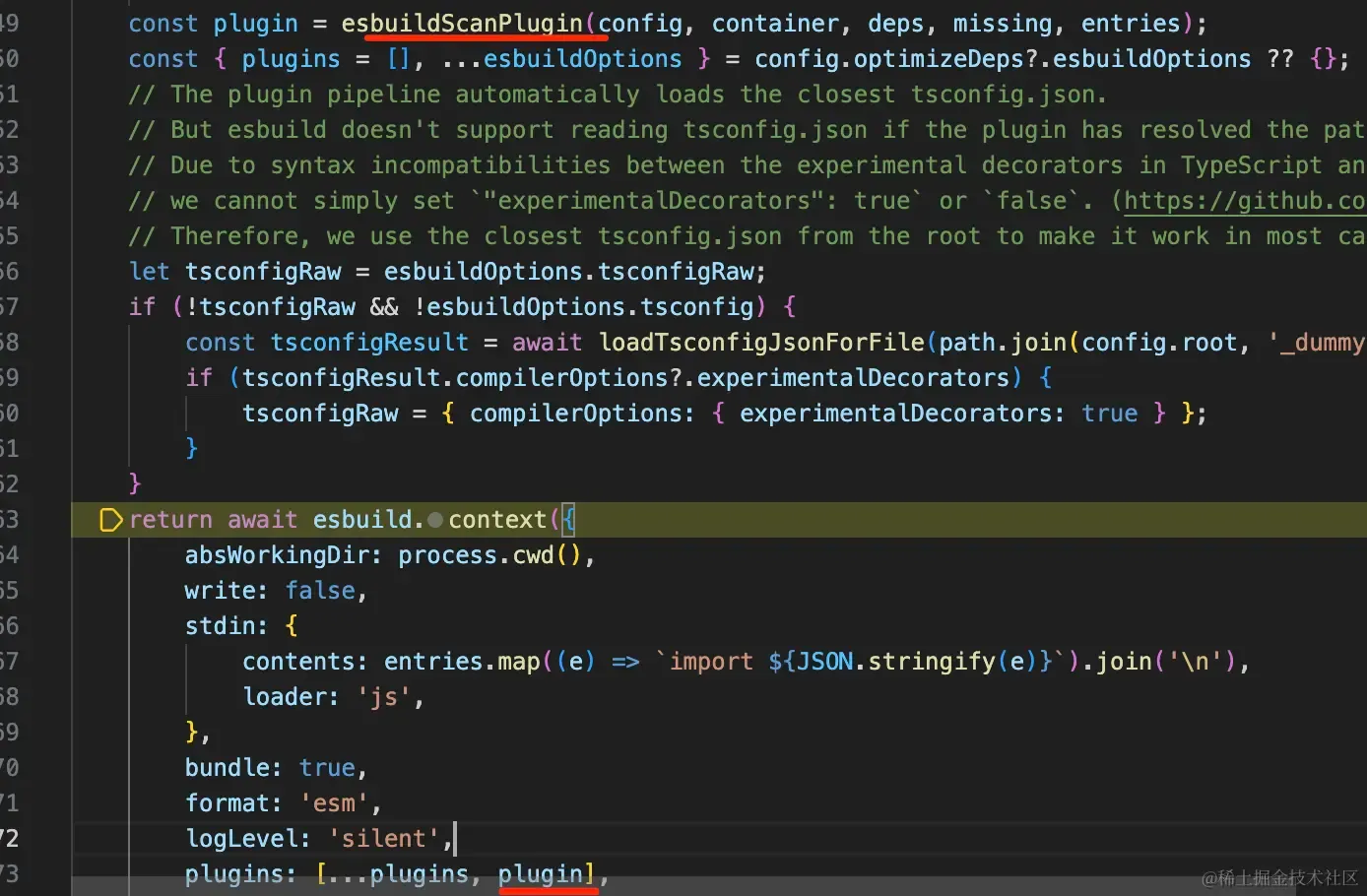Click the write: false property value

(x=320, y=591)
